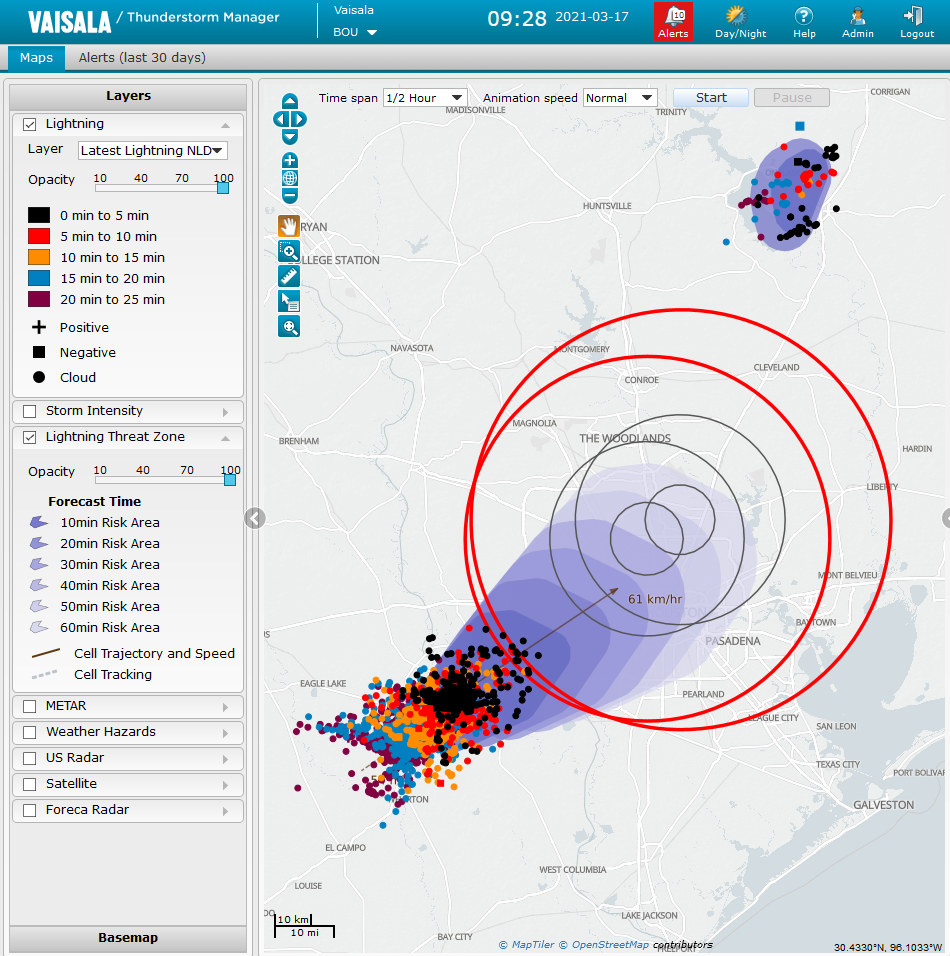Select the pan hand tool
Screen dimensions: 950x956
tap(289, 226)
